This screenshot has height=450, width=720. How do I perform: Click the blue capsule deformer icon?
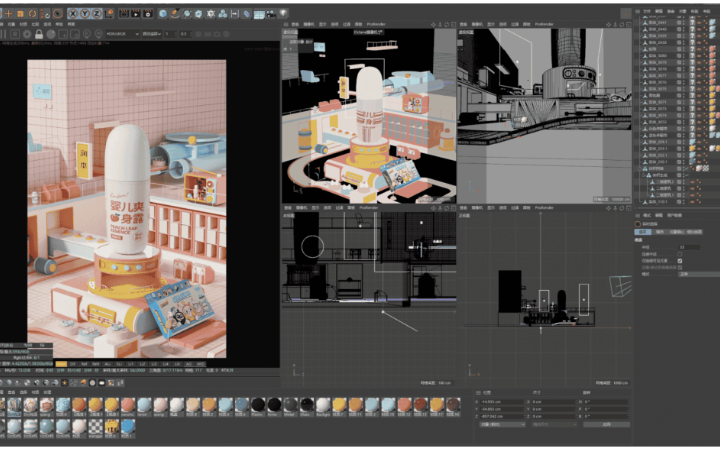click(247, 14)
